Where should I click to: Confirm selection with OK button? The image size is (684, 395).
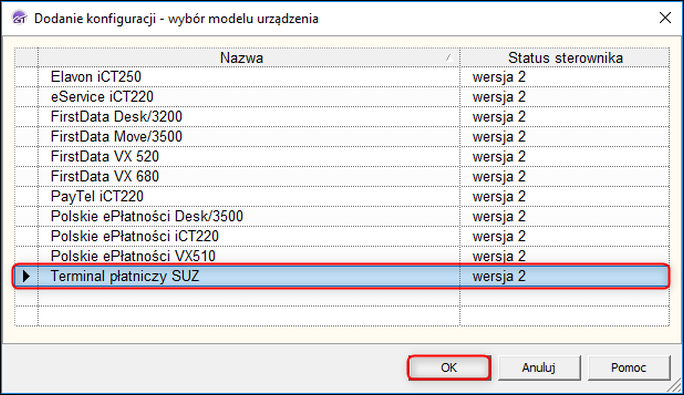(449, 368)
